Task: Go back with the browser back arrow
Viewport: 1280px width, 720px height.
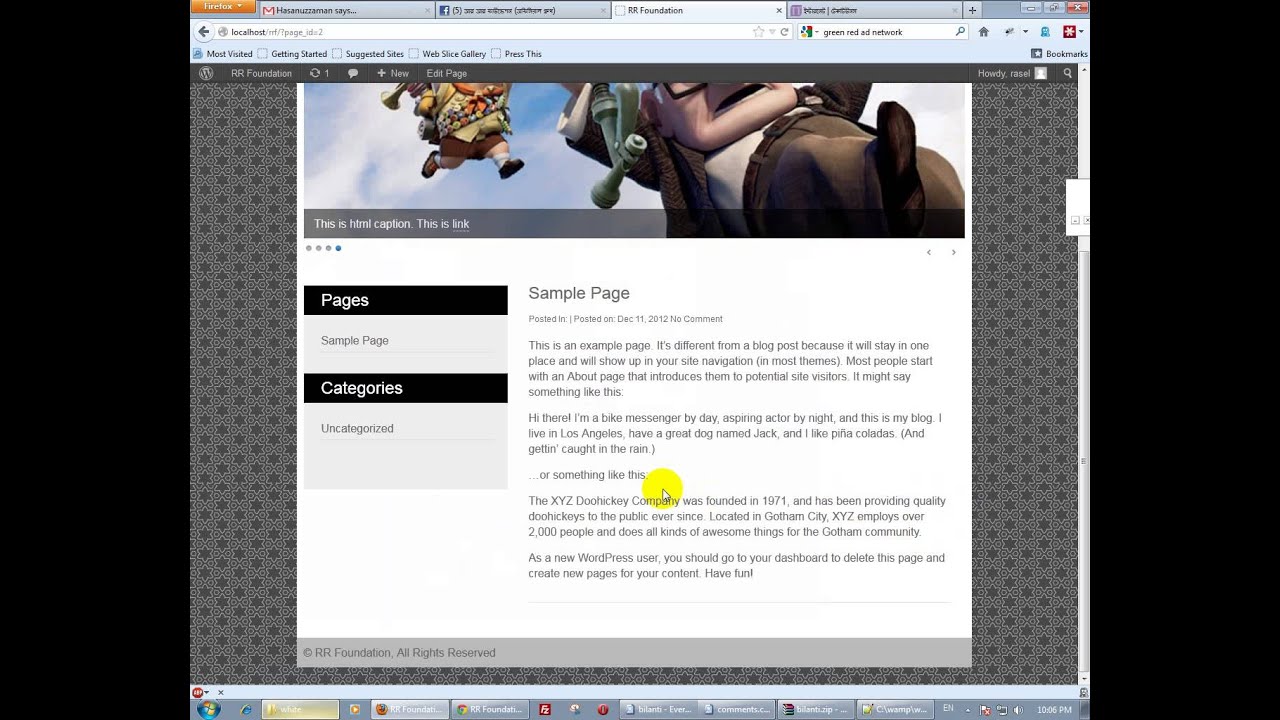Action: (204, 32)
